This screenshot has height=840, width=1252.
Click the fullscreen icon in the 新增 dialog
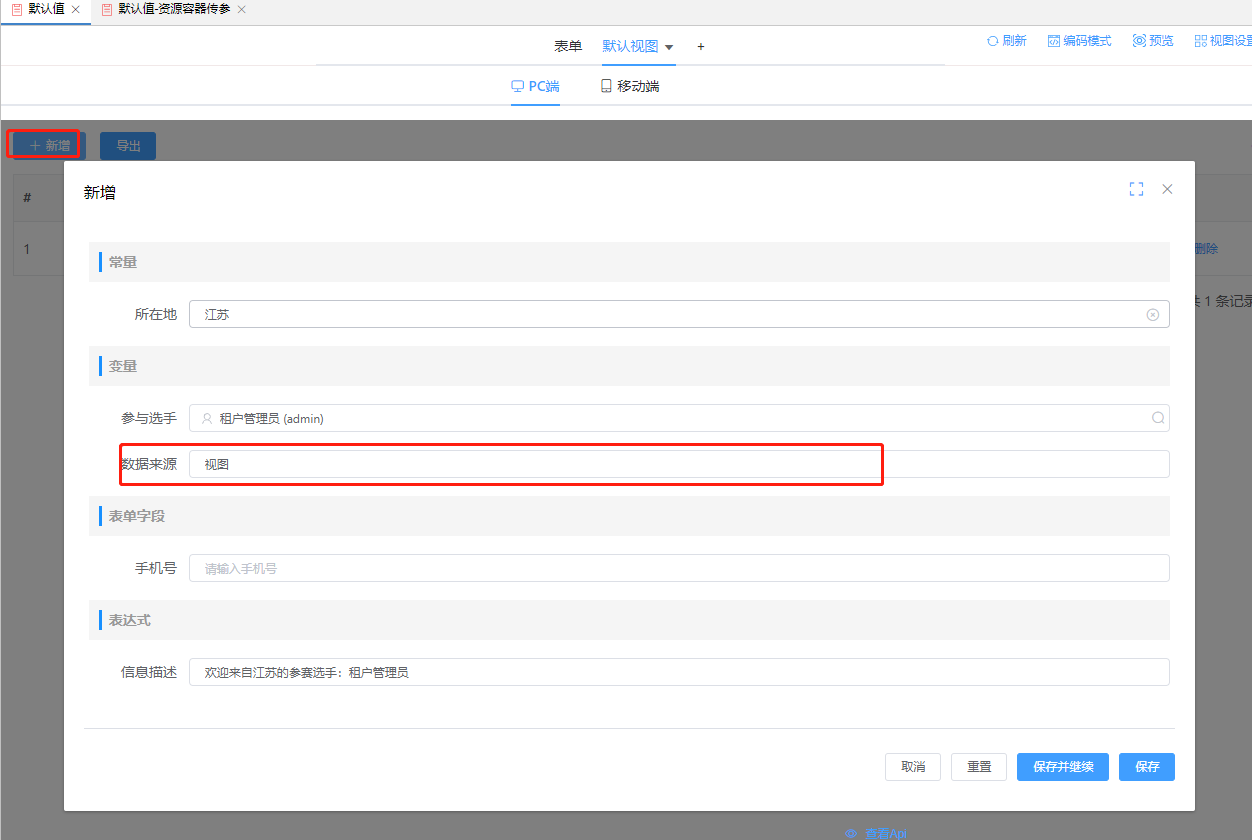click(1136, 189)
